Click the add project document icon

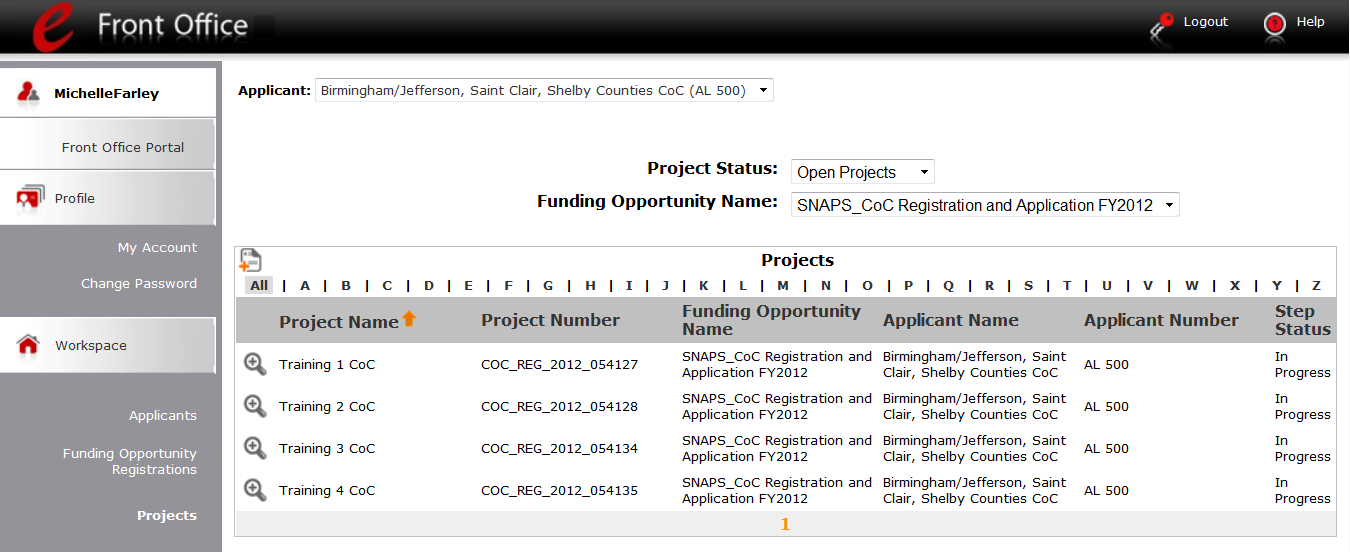point(250,260)
